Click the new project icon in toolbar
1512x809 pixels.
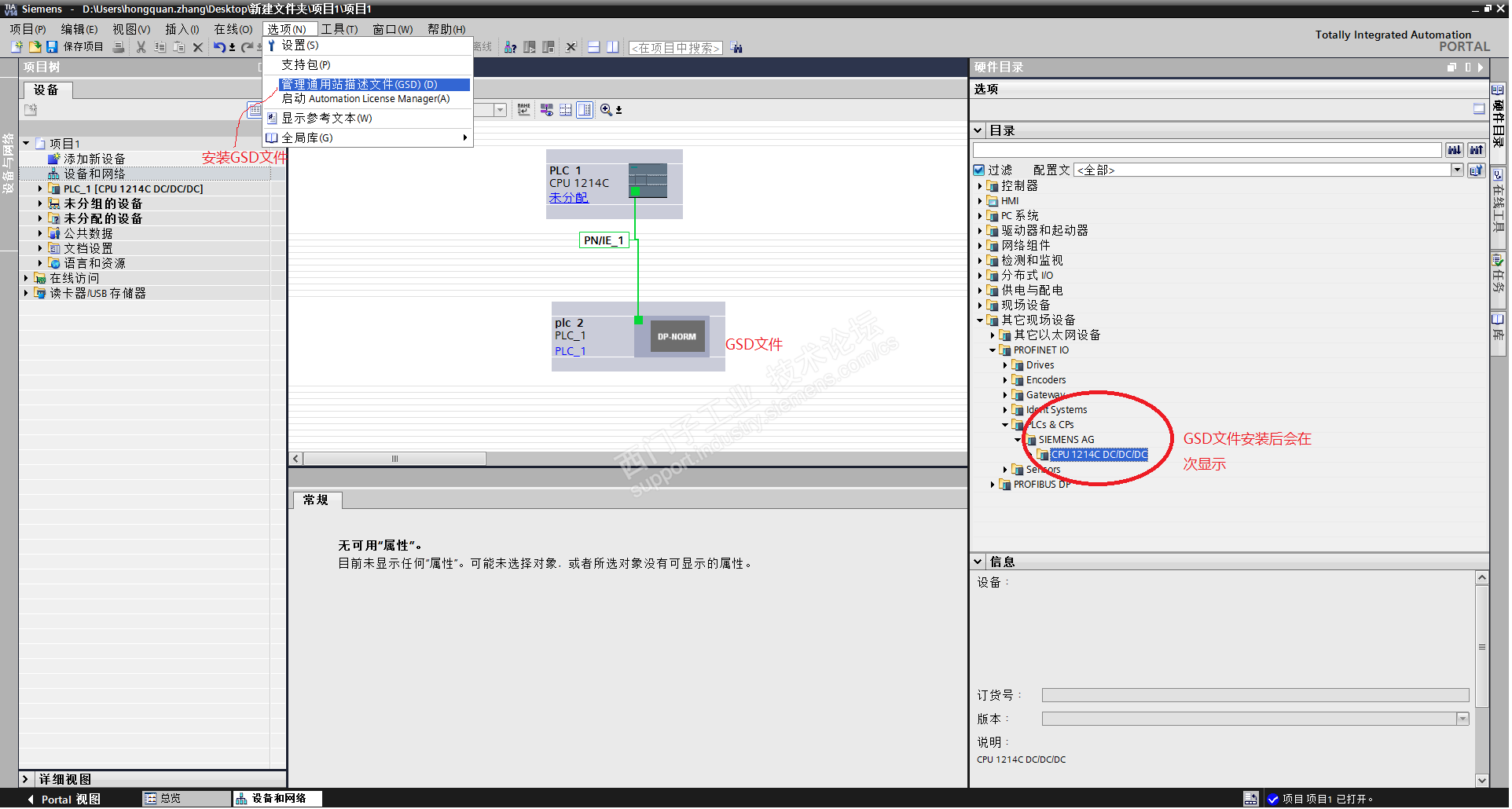point(17,47)
